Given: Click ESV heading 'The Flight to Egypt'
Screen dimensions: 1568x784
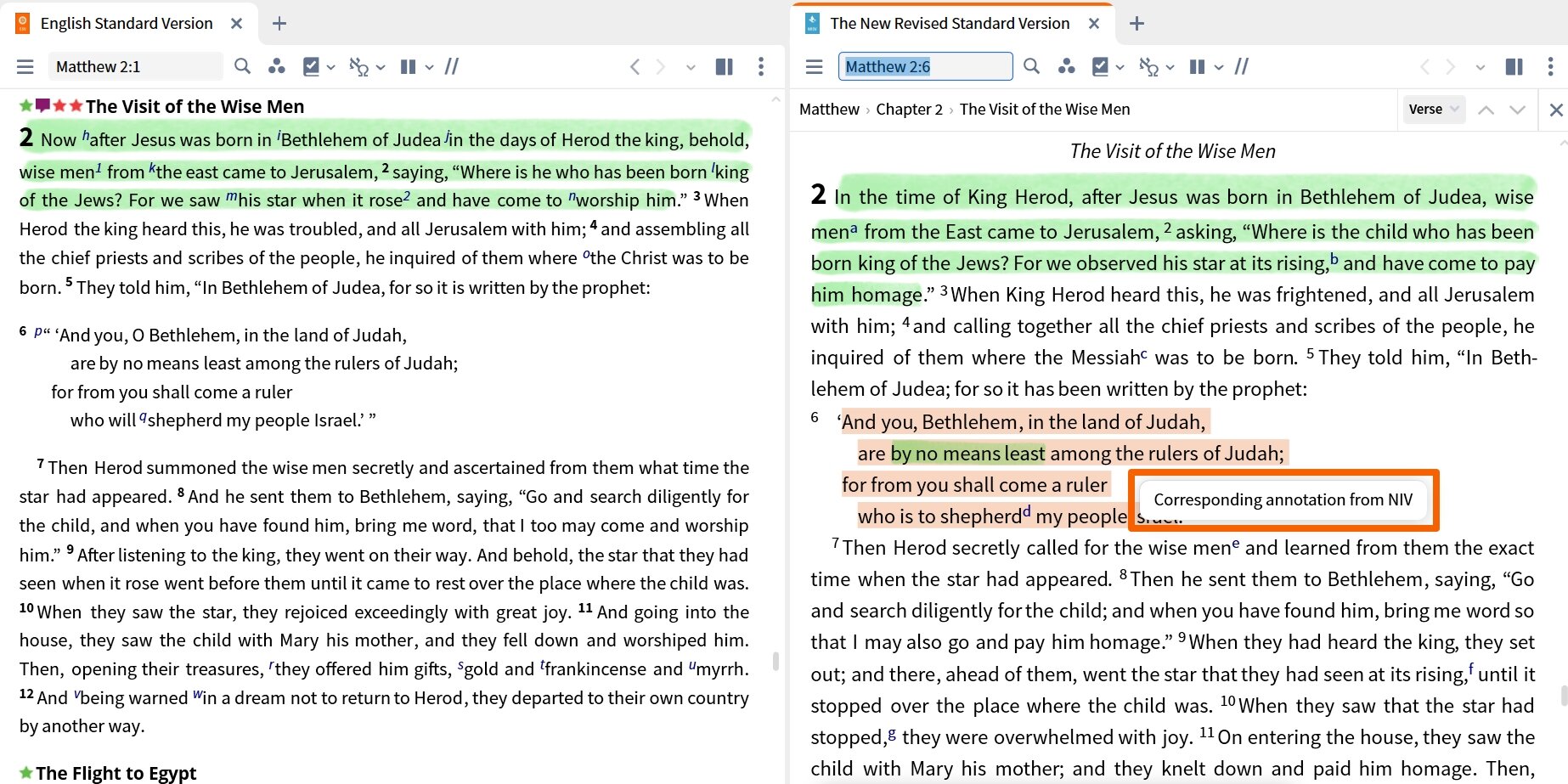Looking at the screenshot, I should point(116,773).
